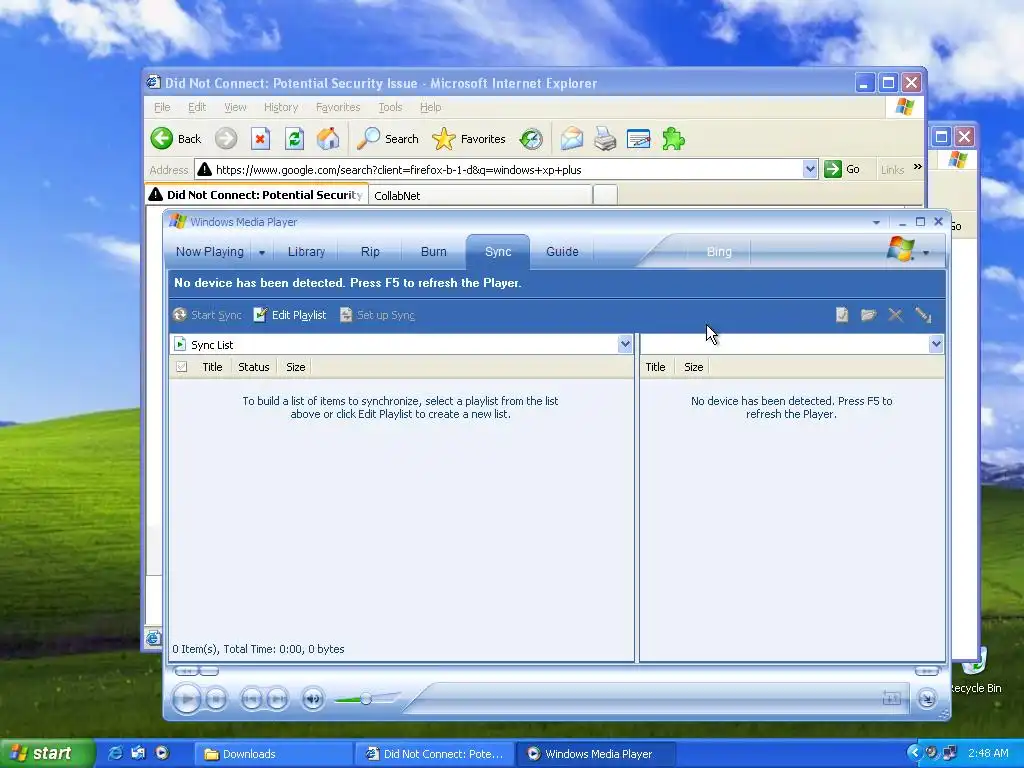Viewport: 1024px width, 768px height.
Task: Click Internet Explorer quick launch icon
Action: click(x=115, y=754)
